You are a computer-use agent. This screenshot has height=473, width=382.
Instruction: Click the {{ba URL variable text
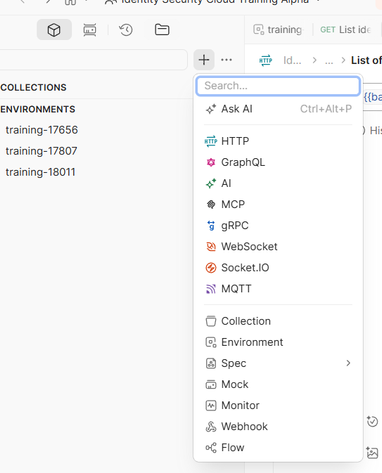(x=373, y=97)
